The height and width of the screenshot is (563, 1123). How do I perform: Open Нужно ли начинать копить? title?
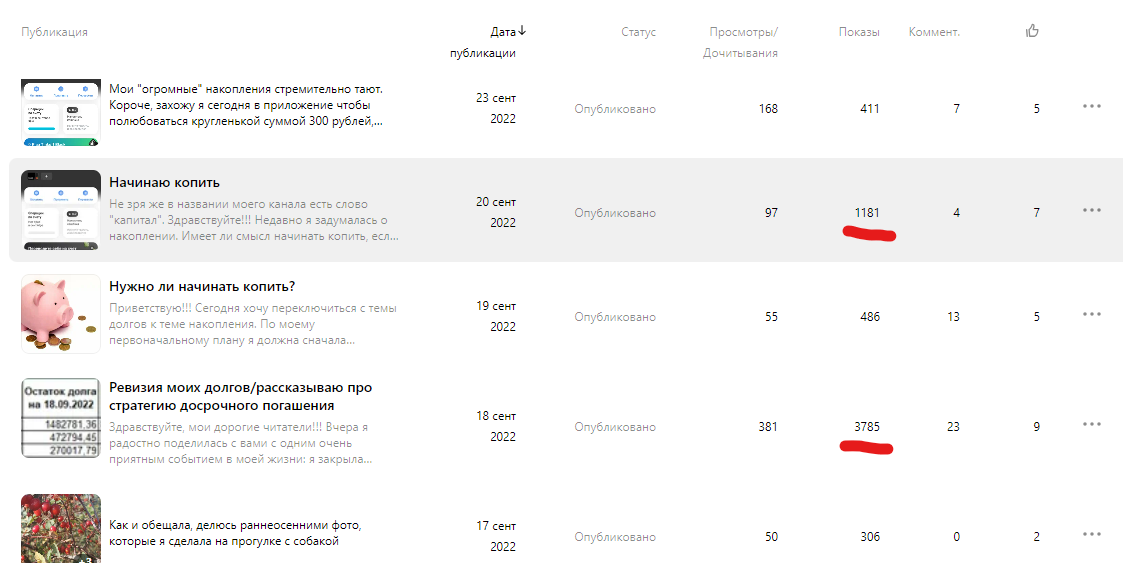coord(202,287)
